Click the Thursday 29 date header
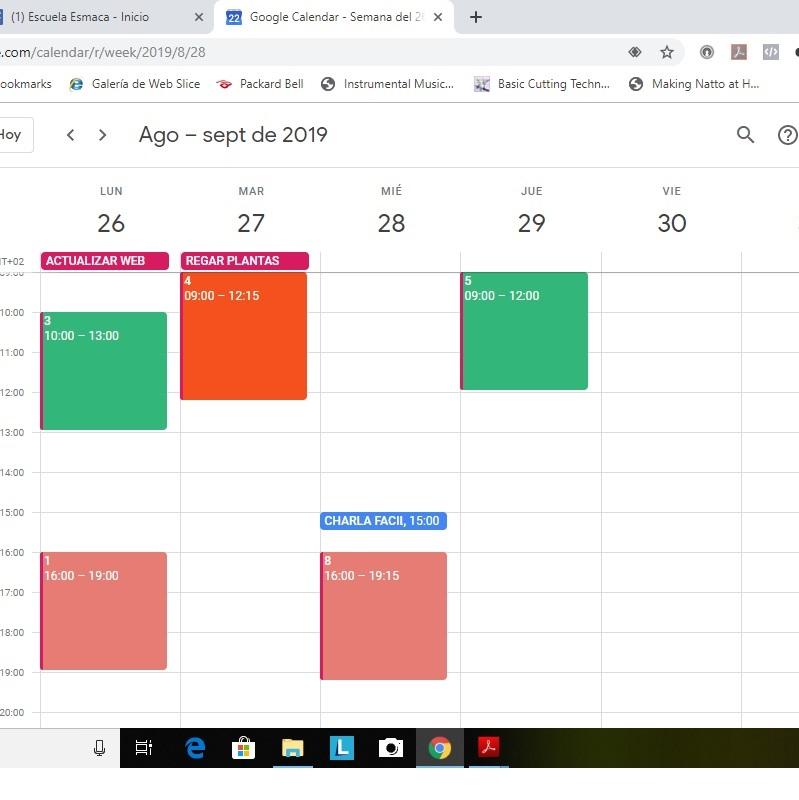The image size is (799, 800). click(531, 223)
